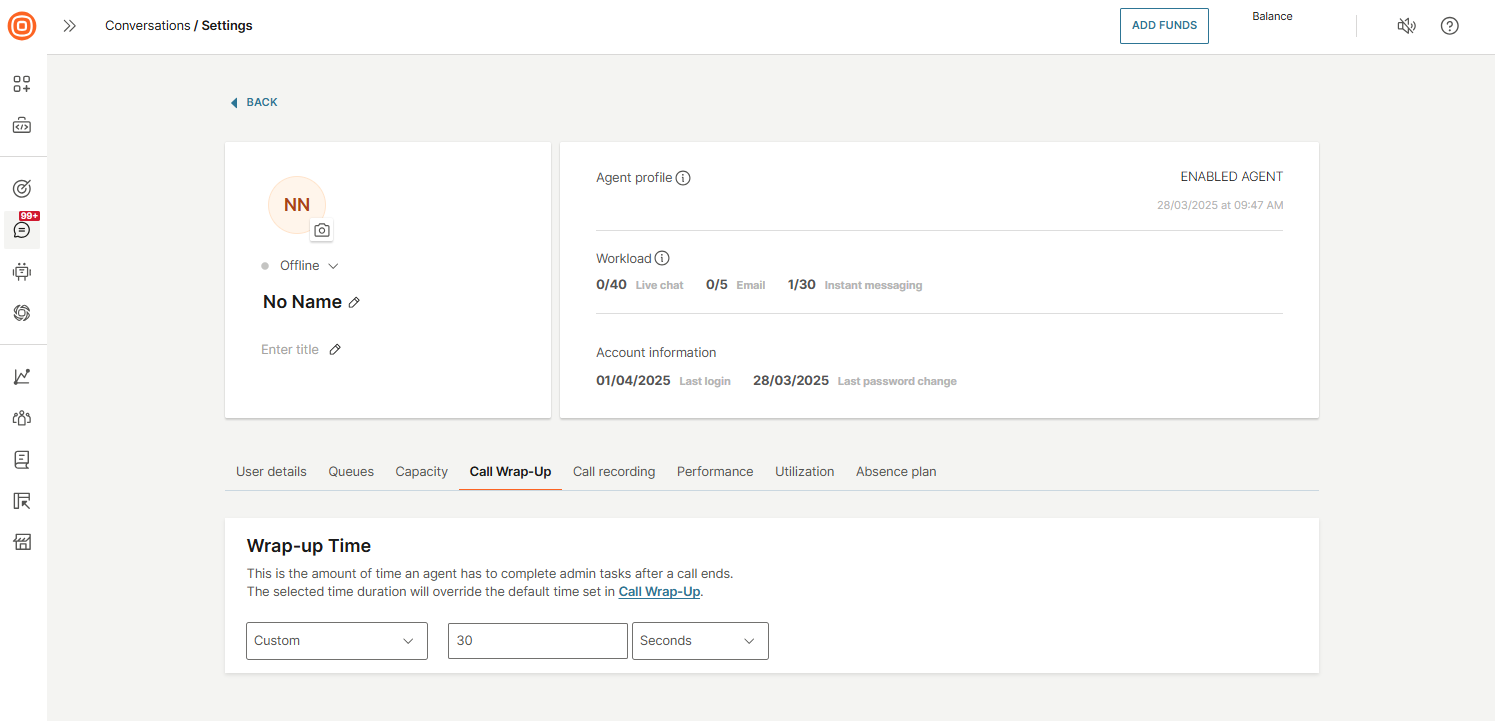The image size is (1495, 721).
Task: Click the ENABLED AGENT status text
Action: click(x=1231, y=177)
